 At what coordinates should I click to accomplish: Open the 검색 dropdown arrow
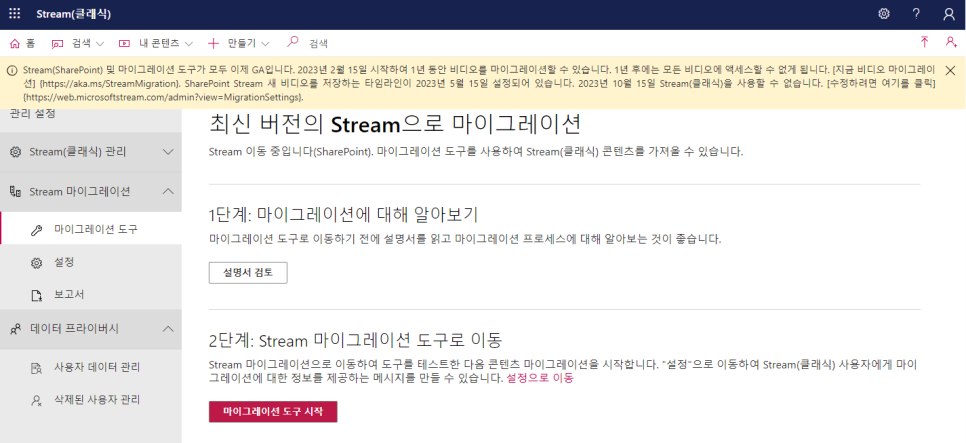(x=100, y=44)
